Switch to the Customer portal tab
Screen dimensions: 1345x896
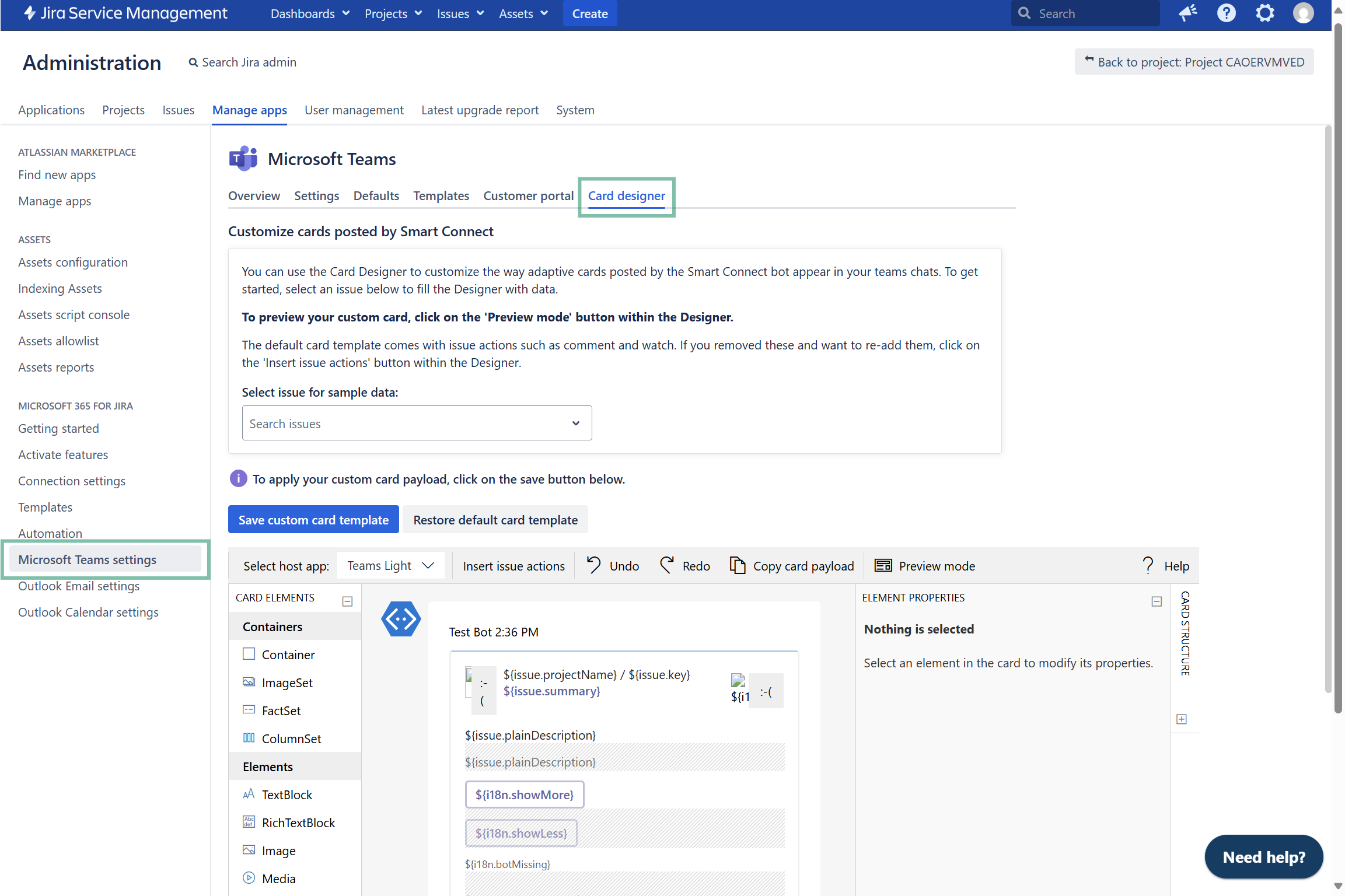point(528,196)
